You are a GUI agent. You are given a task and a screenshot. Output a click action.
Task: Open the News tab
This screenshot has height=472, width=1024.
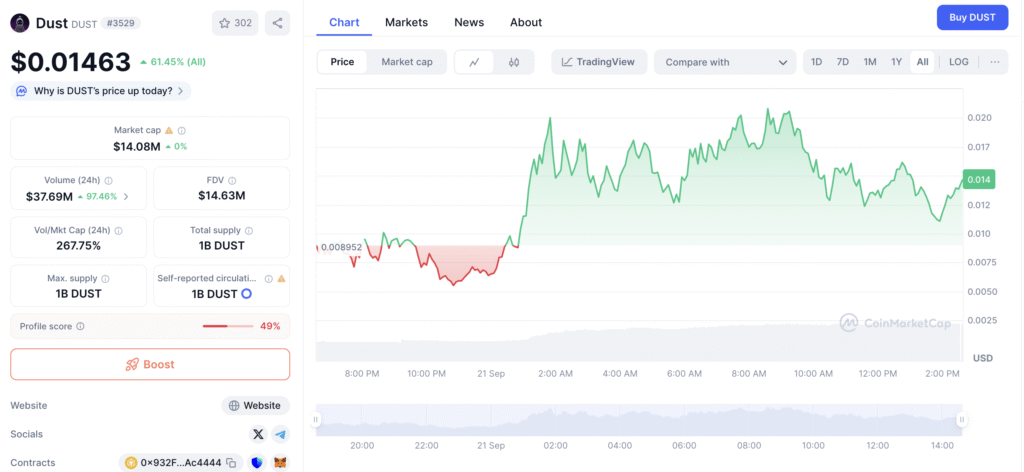[469, 22]
